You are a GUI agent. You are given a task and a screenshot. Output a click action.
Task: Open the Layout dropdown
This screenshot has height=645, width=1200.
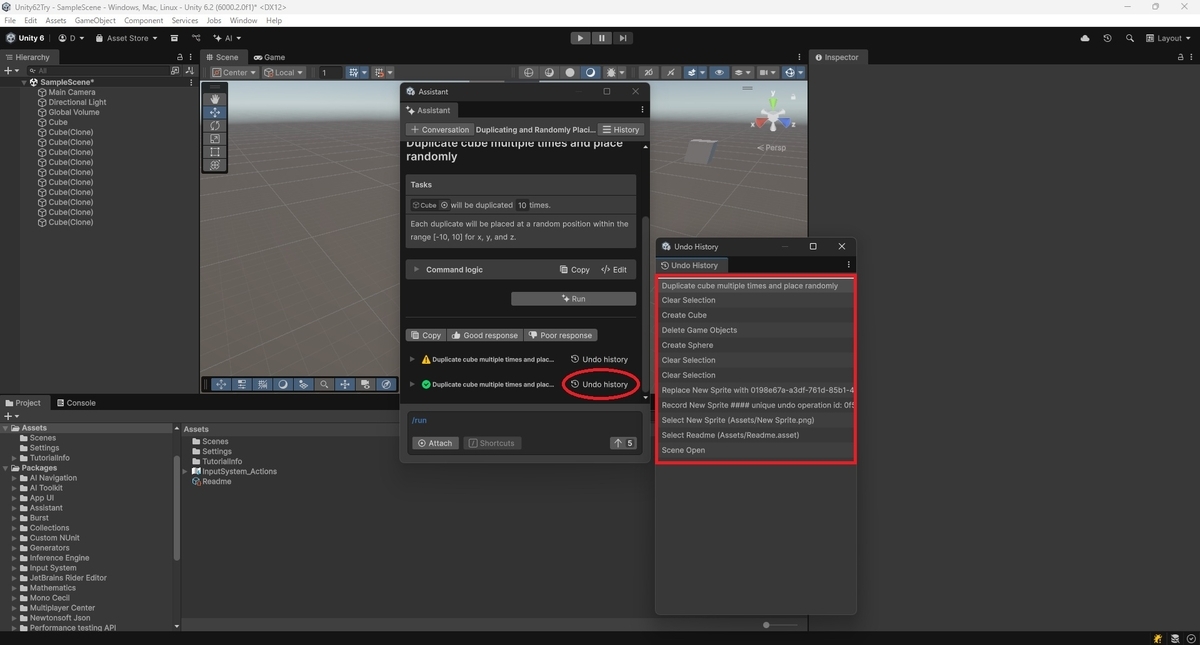pos(1169,38)
